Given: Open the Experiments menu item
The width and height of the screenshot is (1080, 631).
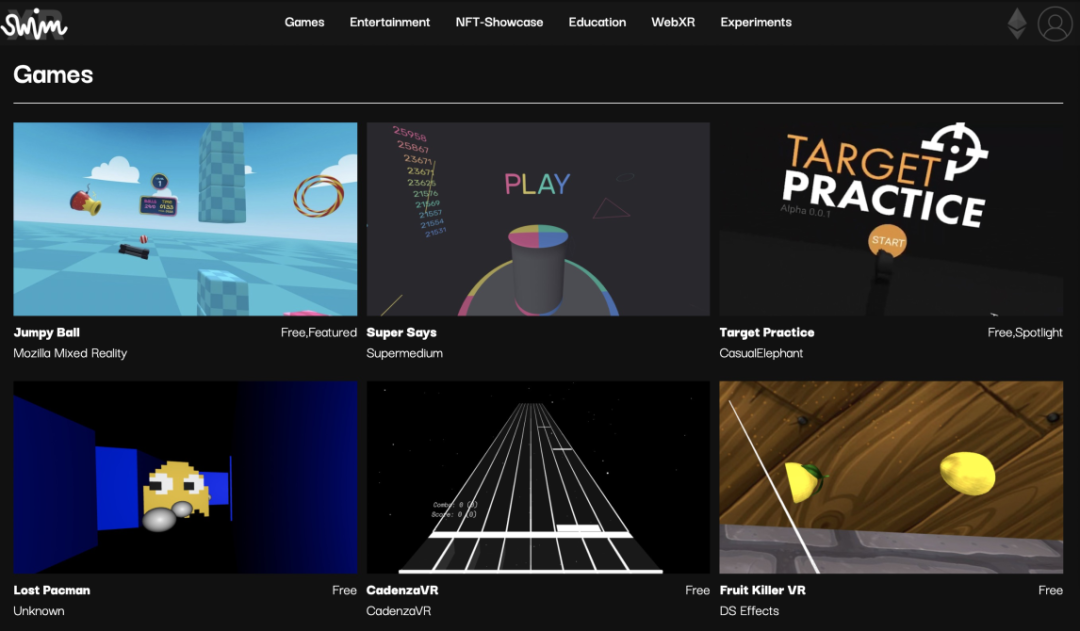Looking at the screenshot, I should pyautogui.click(x=756, y=22).
